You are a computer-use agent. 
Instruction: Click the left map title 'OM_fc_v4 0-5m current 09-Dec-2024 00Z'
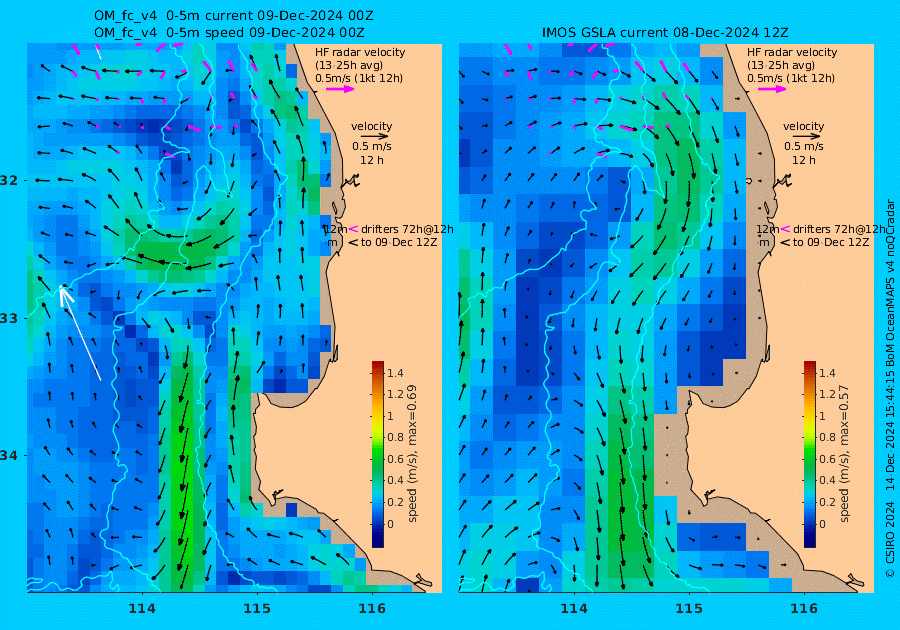(x=234, y=16)
